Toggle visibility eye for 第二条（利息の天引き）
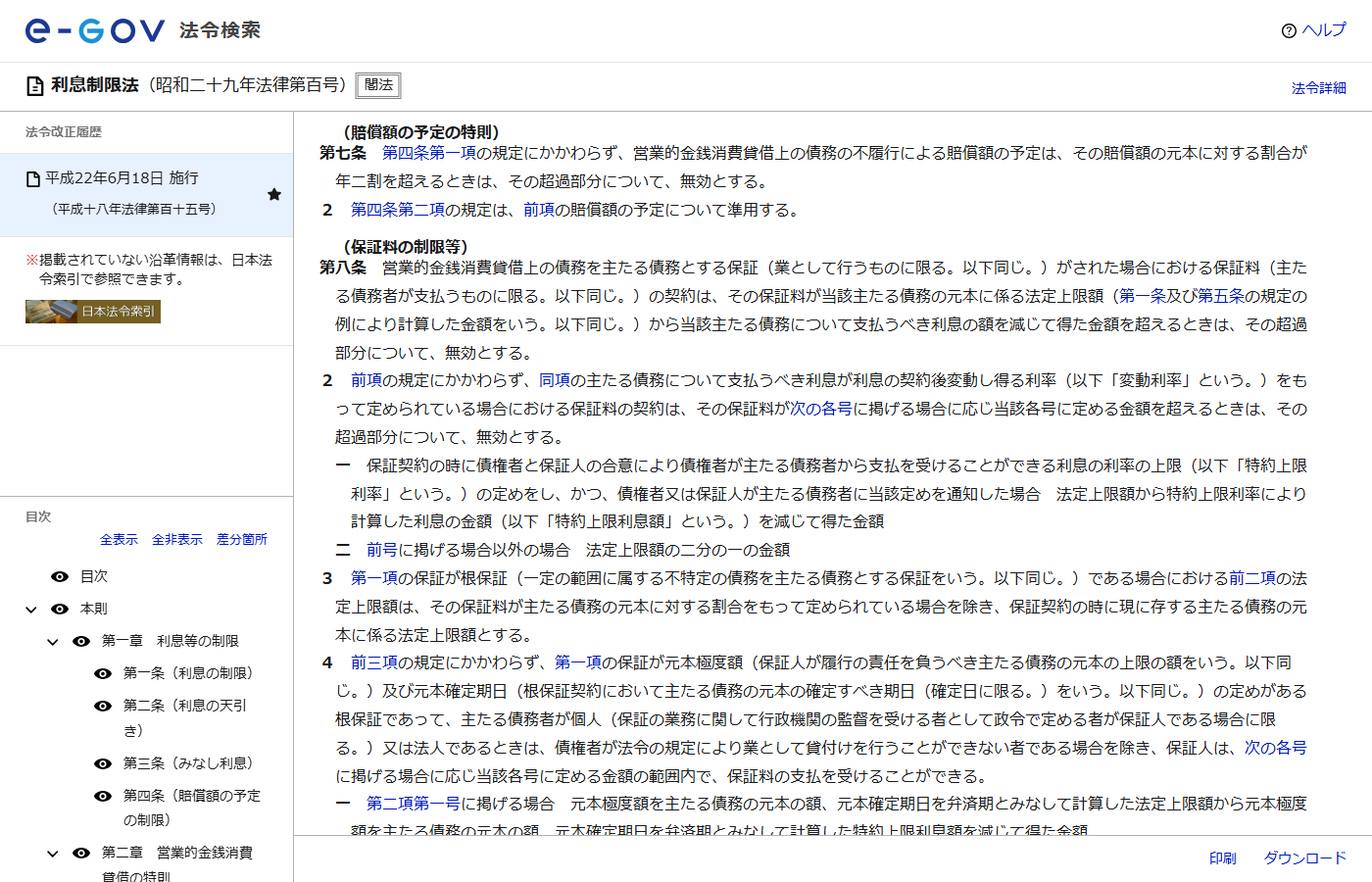 coord(103,706)
